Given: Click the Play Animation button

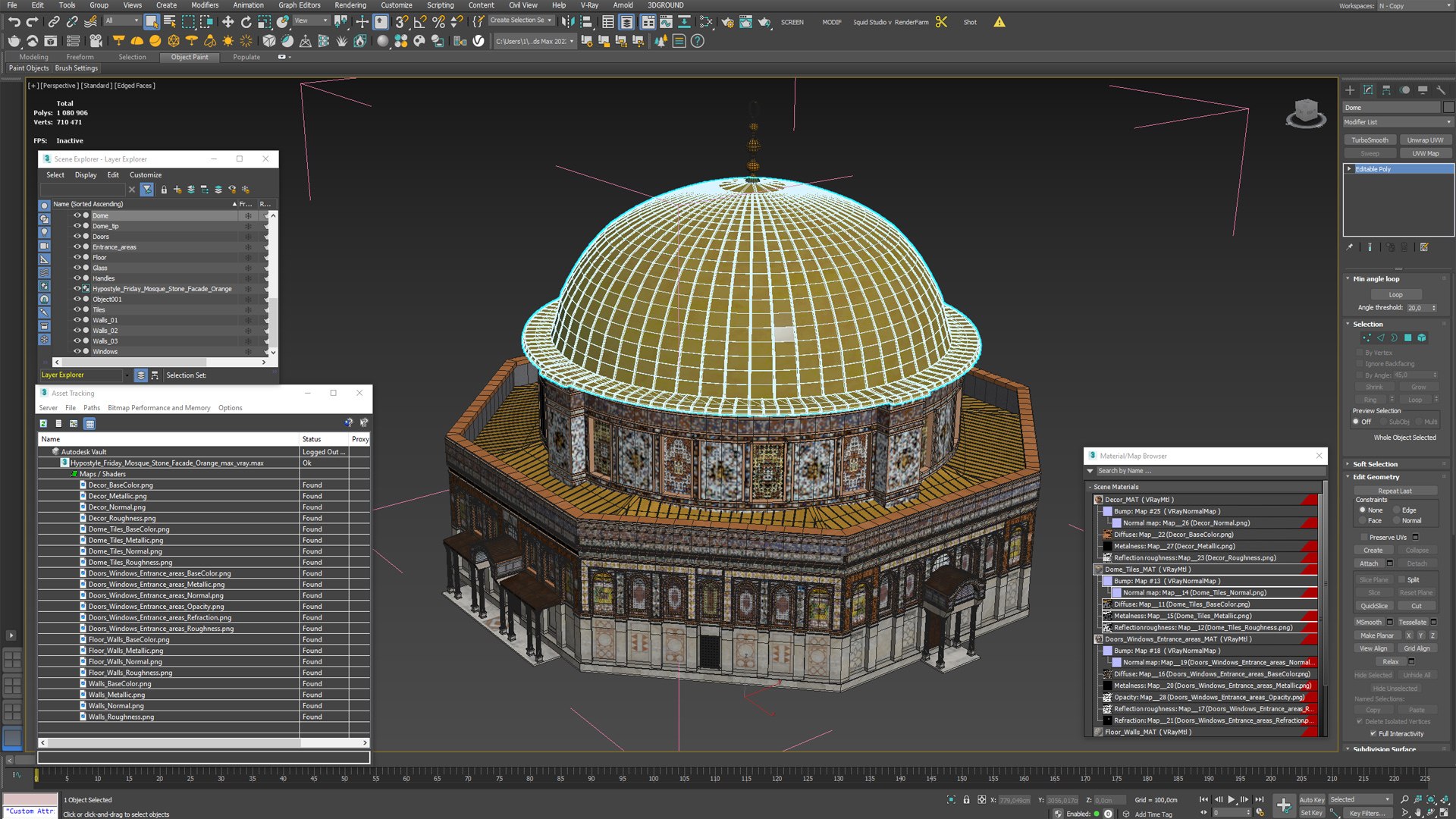Looking at the screenshot, I should [1231, 800].
